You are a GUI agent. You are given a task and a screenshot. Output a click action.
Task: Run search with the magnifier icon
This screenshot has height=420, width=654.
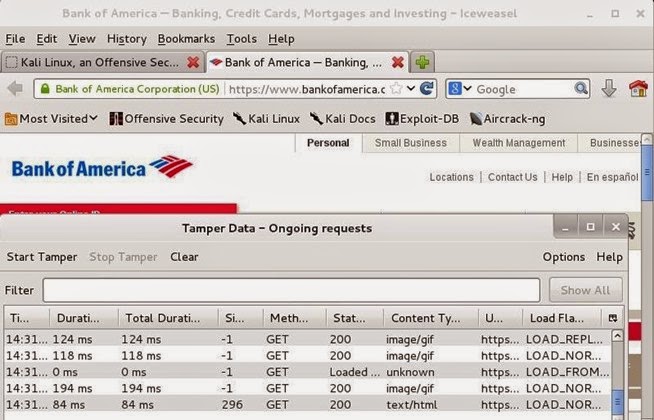tap(581, 88)
